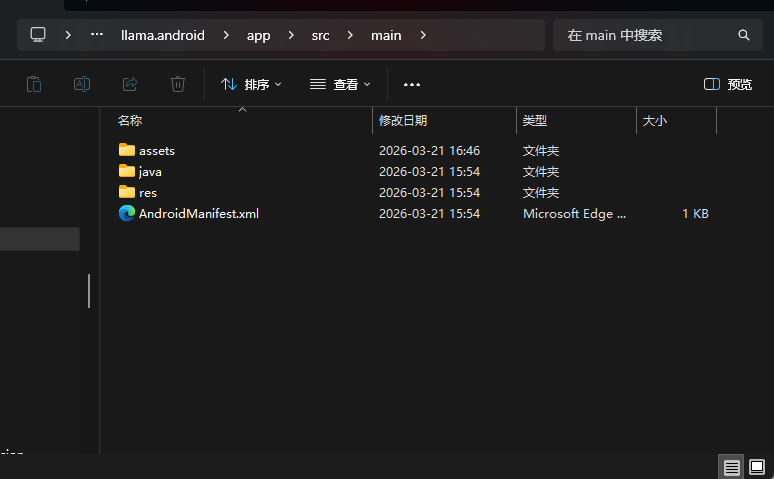This screenshot has width=774, height=479.
Task: Sort by the 类型 column header
Action: [x=535, y=120]
